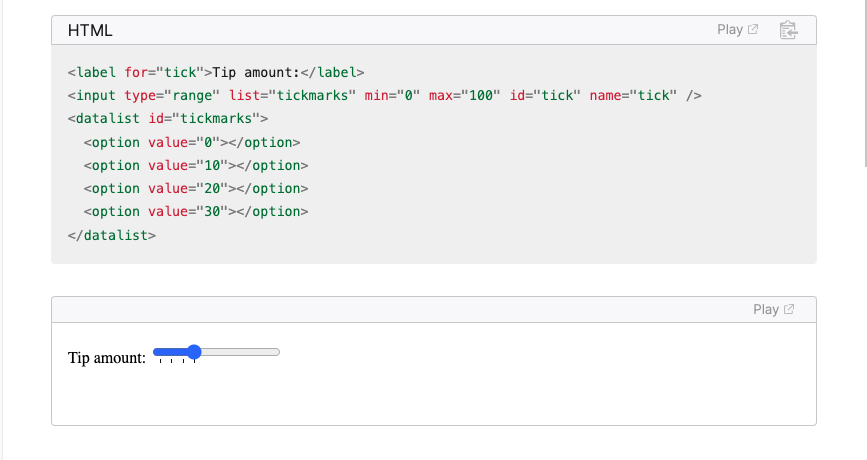This screenshot has height=460, width=867.
Task: Click the third tick mark under the slider
Action: click(x=183, y=361)
